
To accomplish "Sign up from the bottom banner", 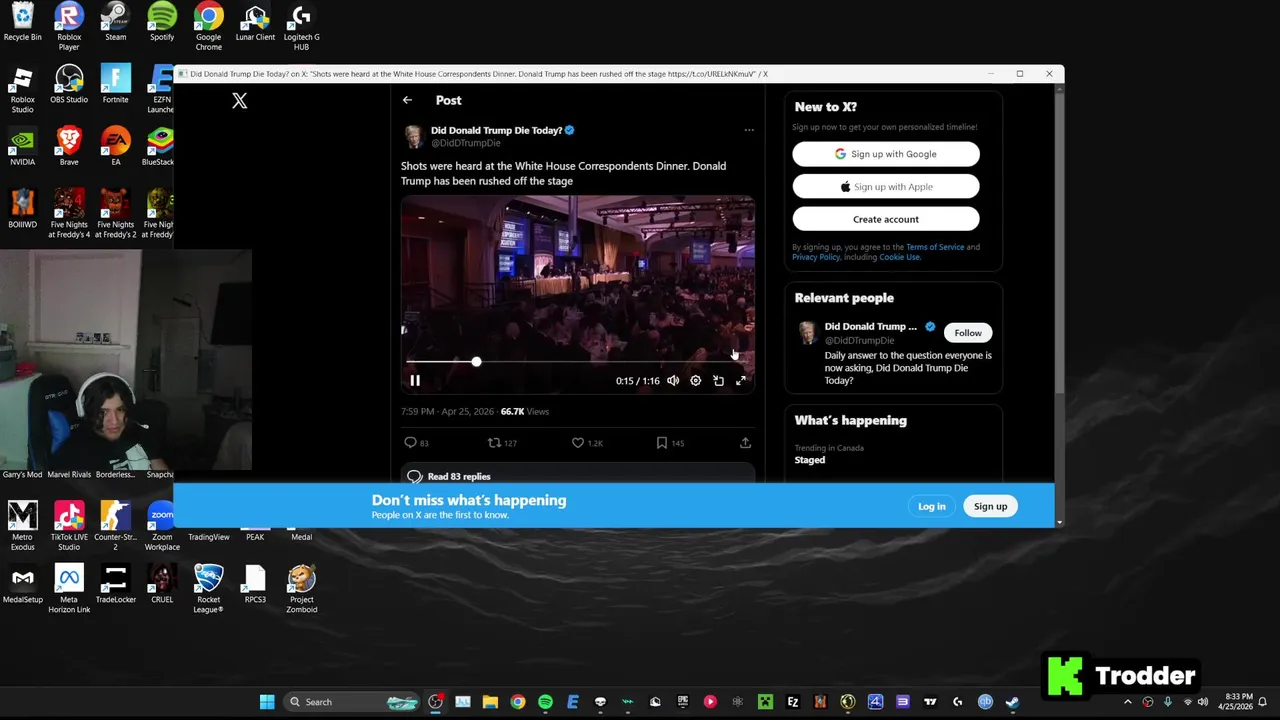I will click(x=990, y=506).
